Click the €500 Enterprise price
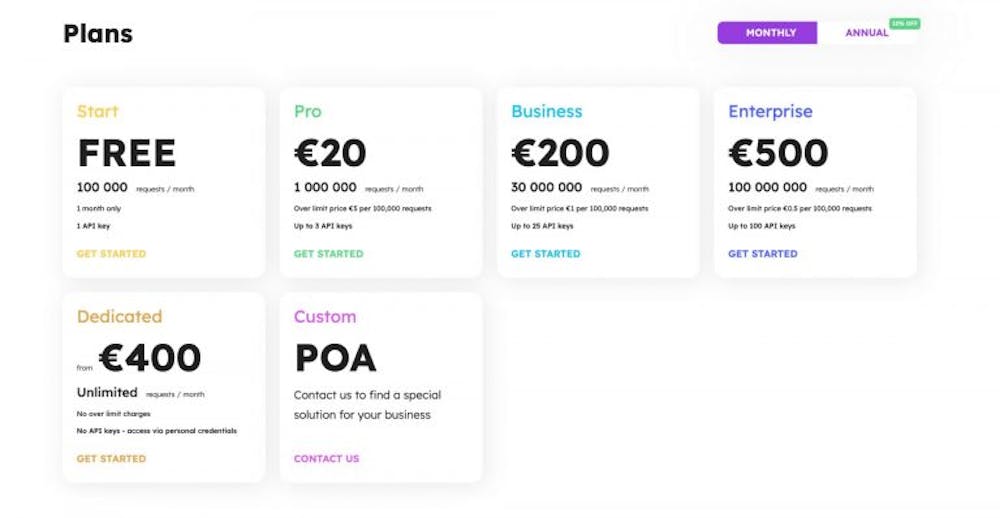This screenshot has width=1000, height=518. point(778,153)
